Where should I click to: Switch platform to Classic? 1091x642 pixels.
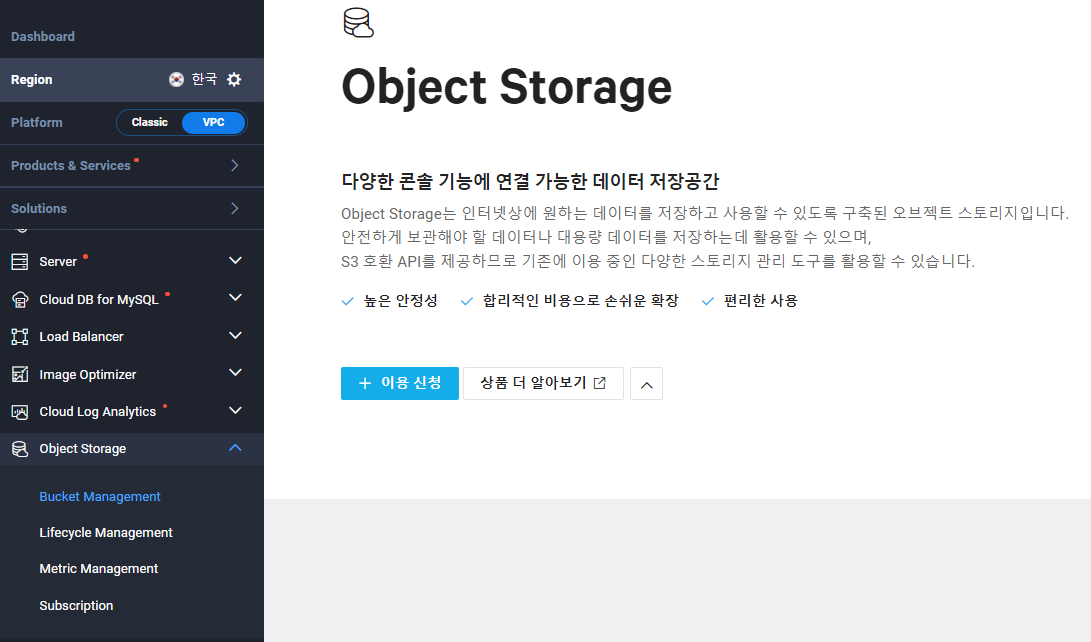point(150,122)
